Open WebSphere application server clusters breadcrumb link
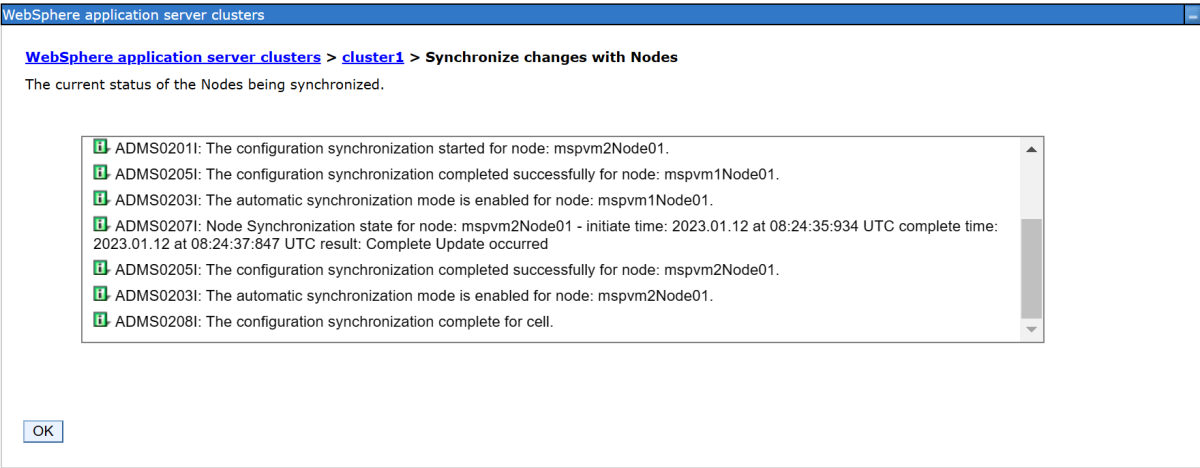This screenshot has height=468, width=1200. coord(173,57)
